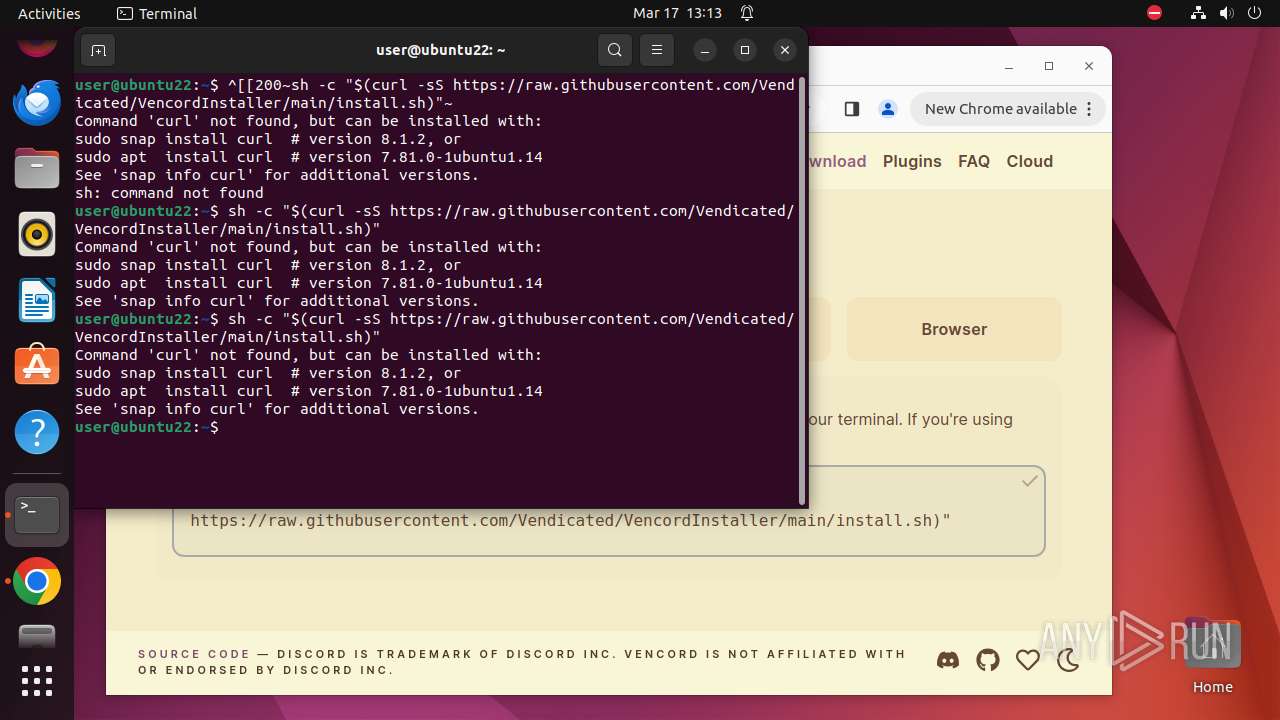The width and height of the screenshot is (1280, 720).
Task: Minimize the Chrome window
Action: [x=1008, y=66]
